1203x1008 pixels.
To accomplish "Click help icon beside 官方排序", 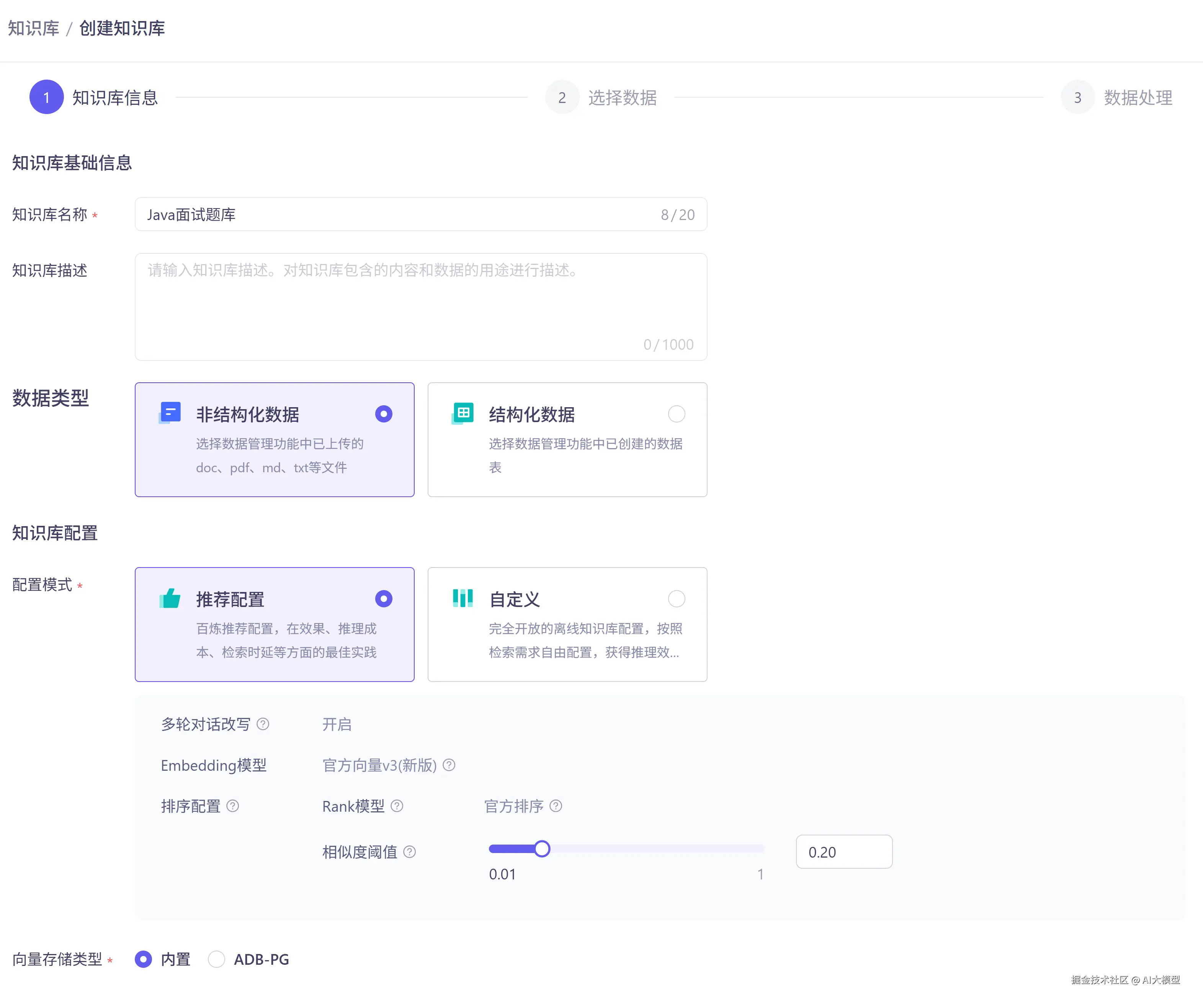I will 556,806.
